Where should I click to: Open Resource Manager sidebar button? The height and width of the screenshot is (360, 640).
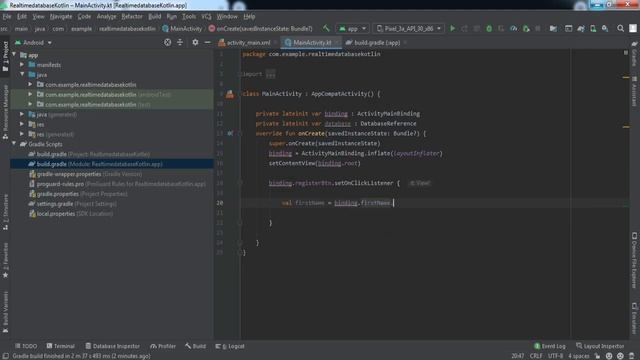point(5,112)
